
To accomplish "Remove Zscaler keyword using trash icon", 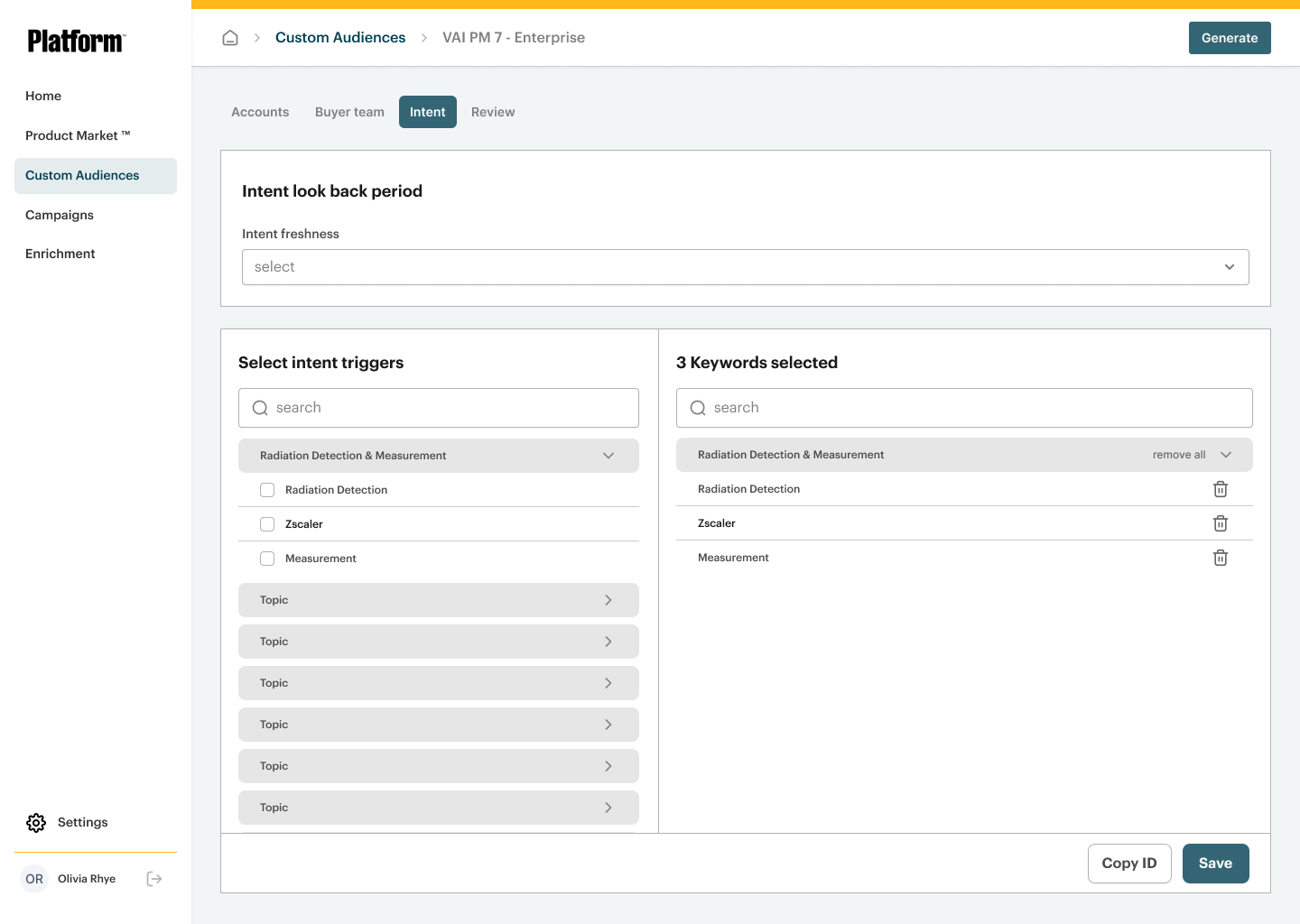I will point(1220,523).
